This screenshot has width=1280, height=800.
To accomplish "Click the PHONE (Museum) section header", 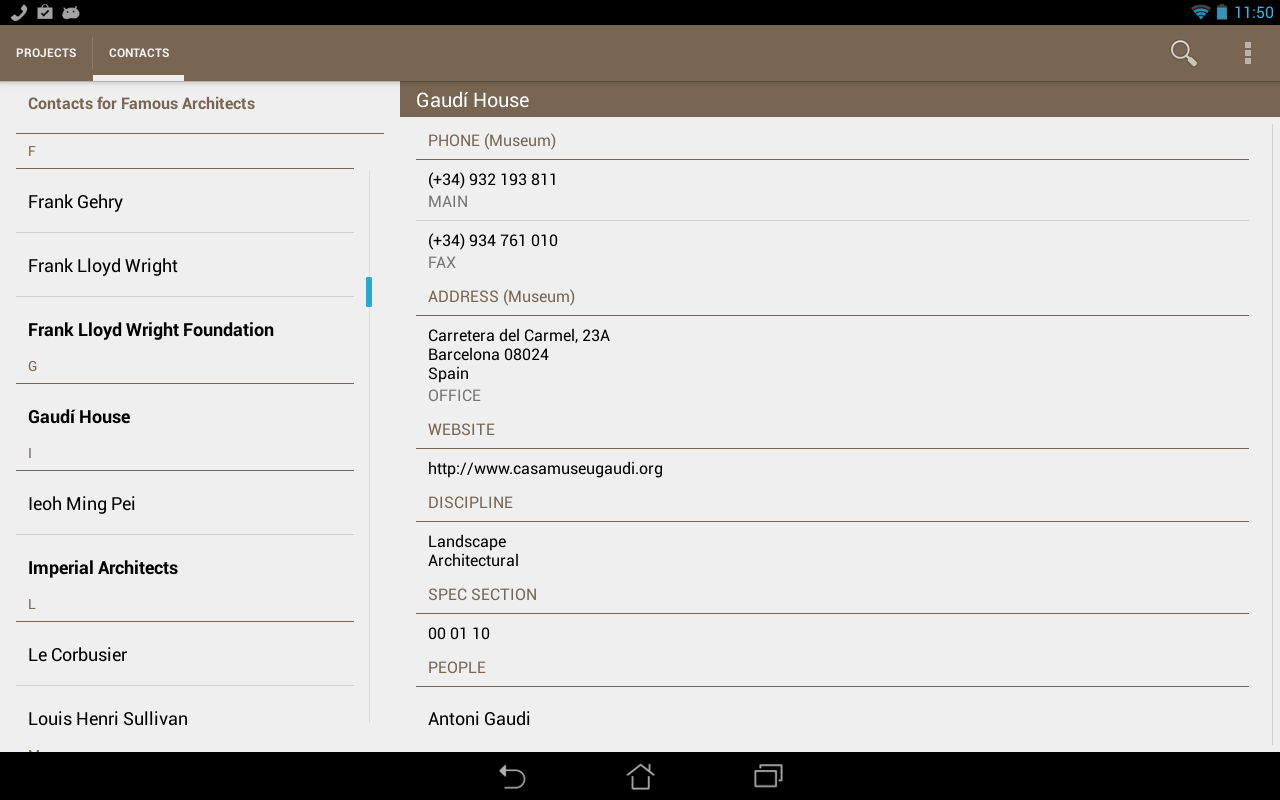I will 492,141.
